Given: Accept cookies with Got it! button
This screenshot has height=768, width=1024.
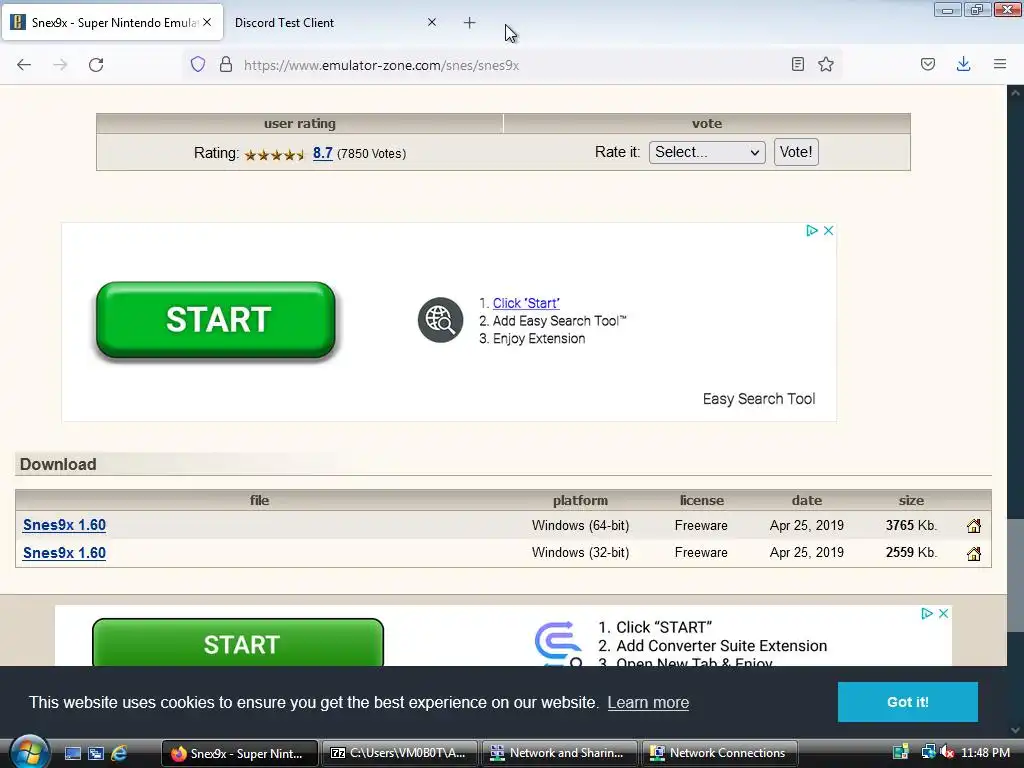Looking at the screenshot, I should [908, 702].
